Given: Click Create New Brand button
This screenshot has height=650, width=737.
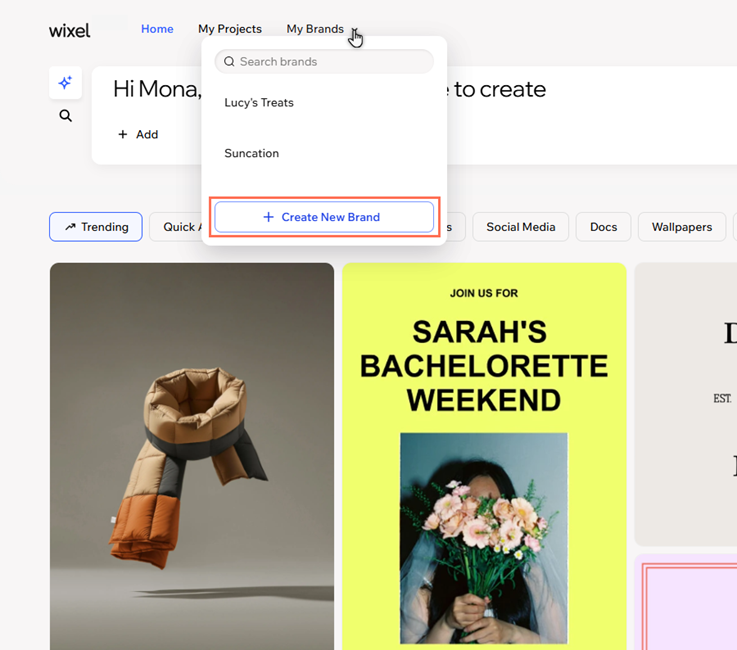Looking at the screenshot, I should pos(324,217).
